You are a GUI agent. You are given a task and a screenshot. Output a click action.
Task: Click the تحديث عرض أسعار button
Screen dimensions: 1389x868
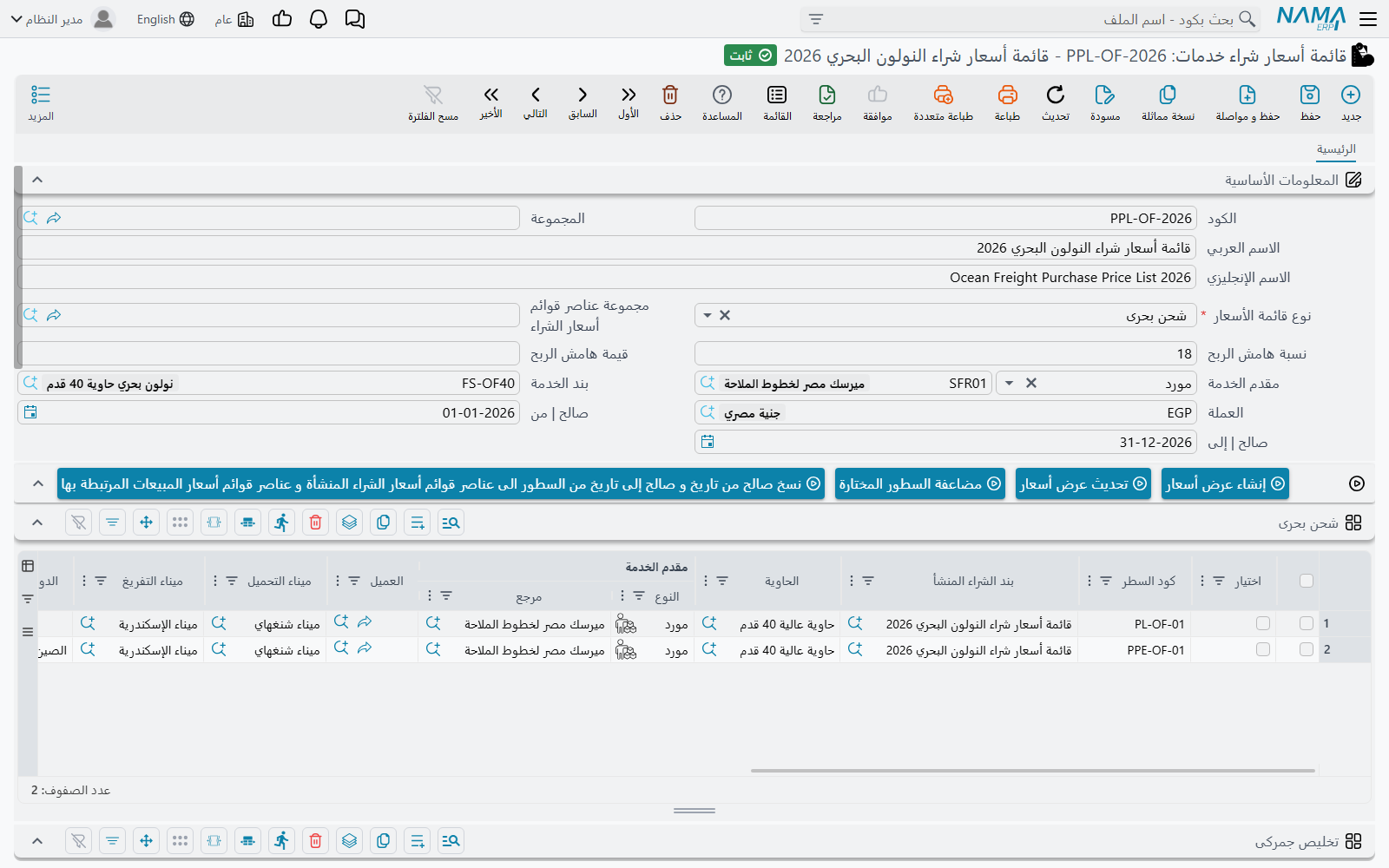point(1083,483)
